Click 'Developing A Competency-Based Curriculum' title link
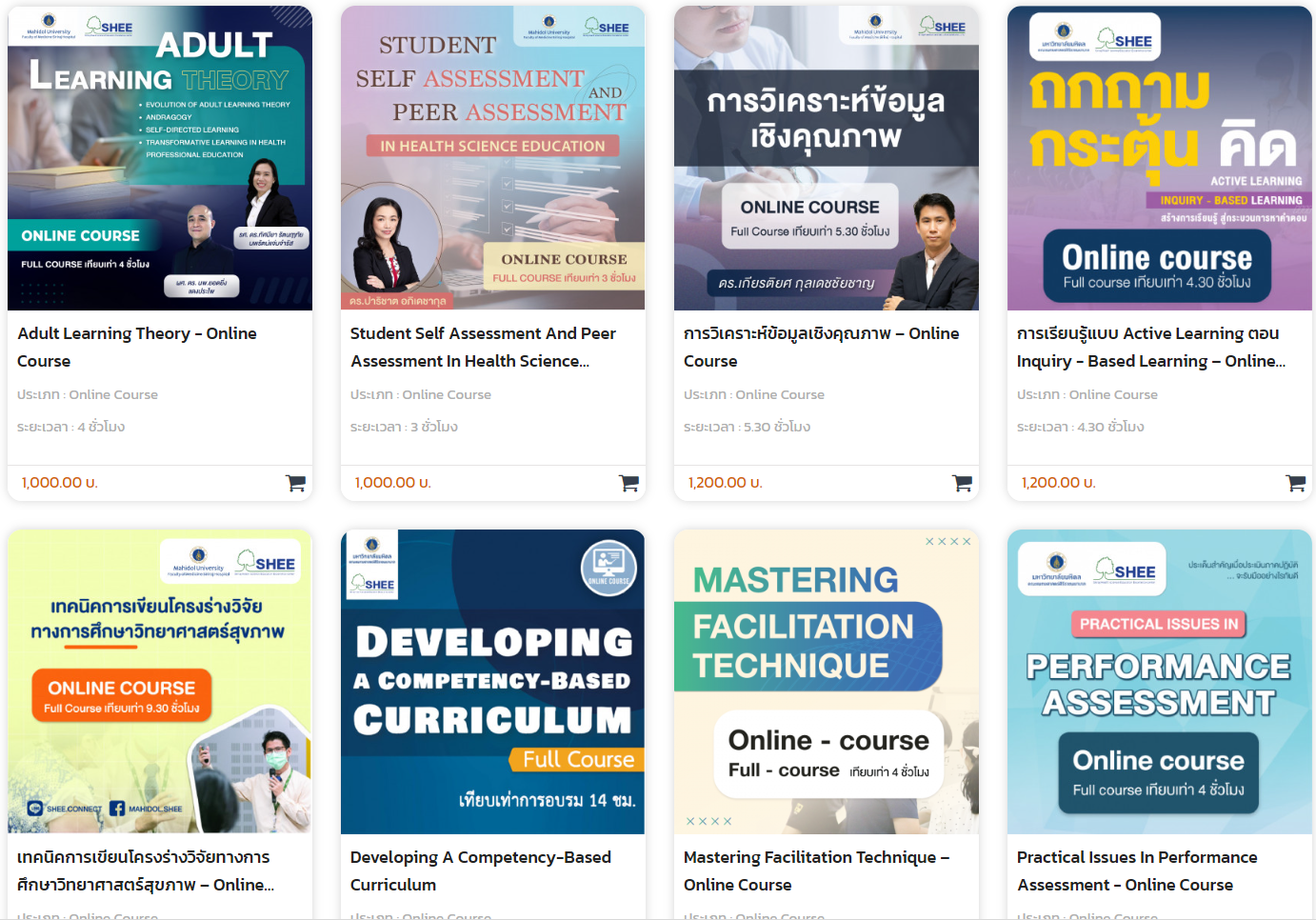 (481, 870)
